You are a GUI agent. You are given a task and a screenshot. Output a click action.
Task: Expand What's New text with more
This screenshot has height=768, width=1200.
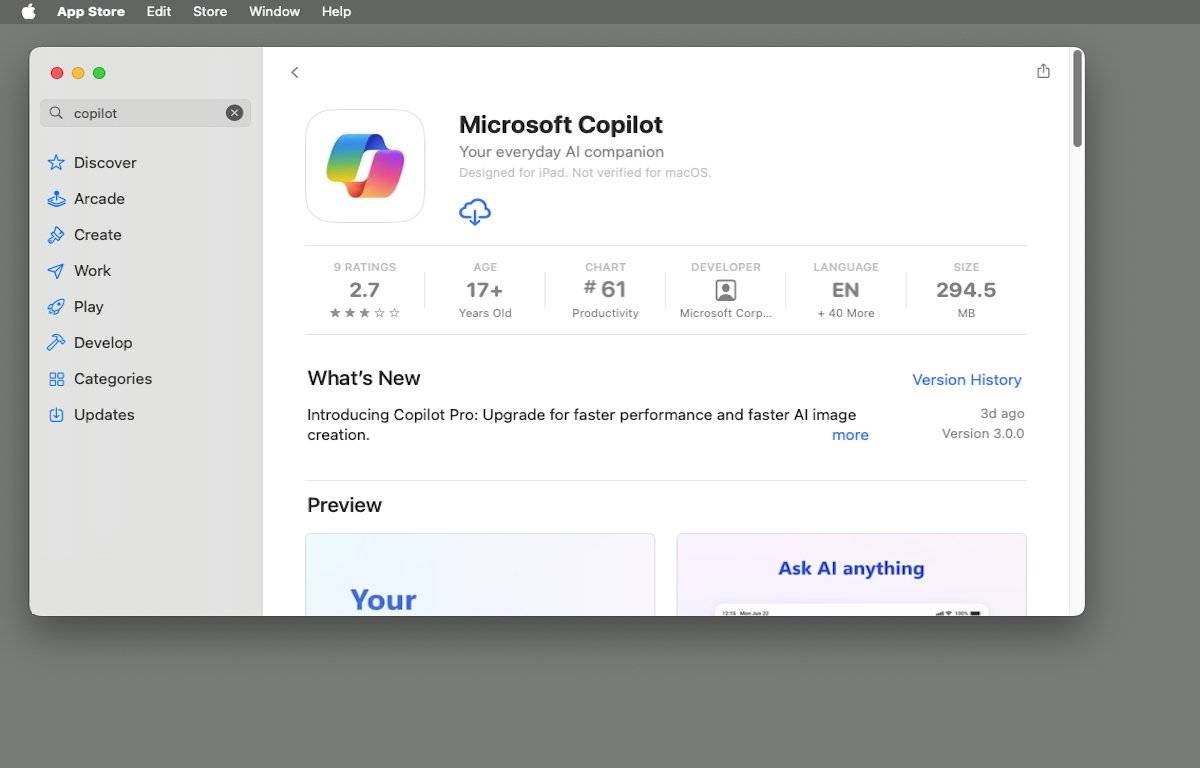click(850, 435)
